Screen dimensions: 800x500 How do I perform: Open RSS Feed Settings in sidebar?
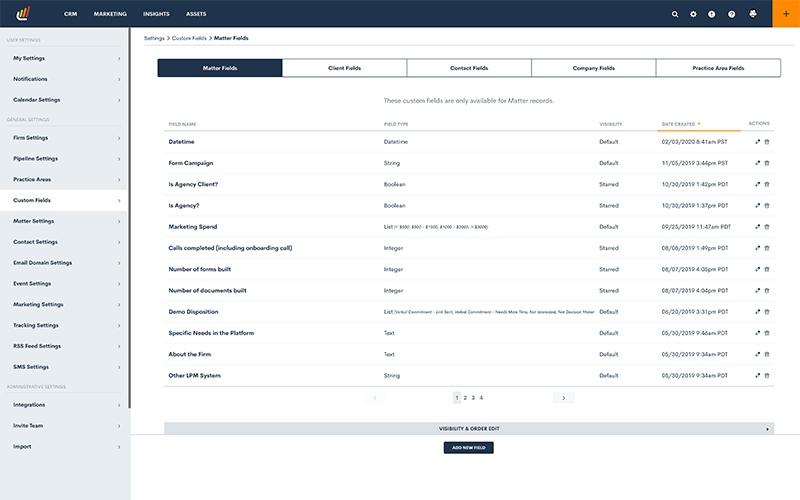[x=64, y=346]
